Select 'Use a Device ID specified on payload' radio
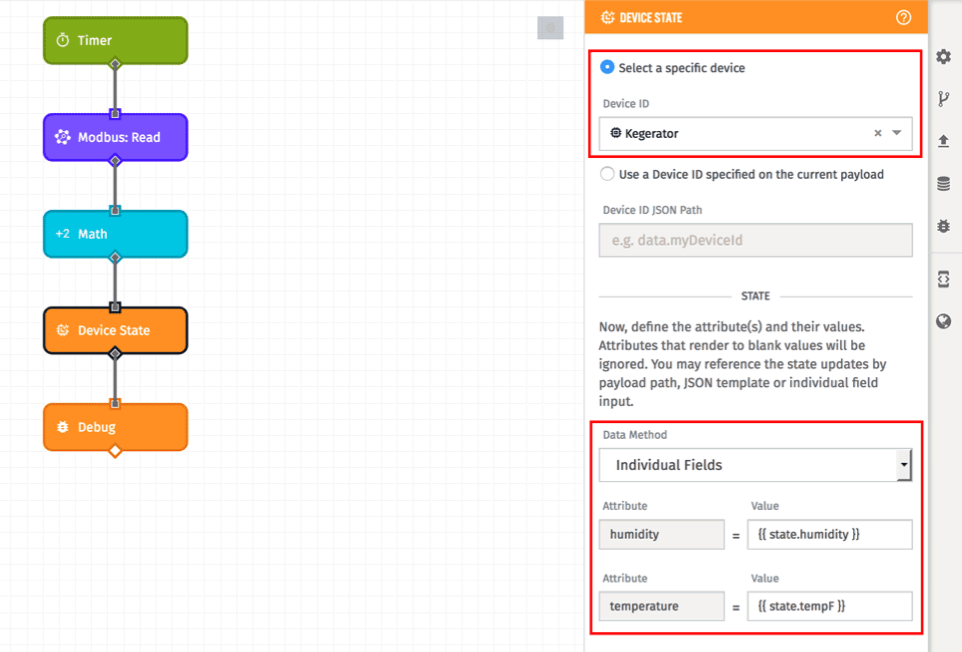The height and width of the screenshot is (652, 962). click(x=607, y=174)
